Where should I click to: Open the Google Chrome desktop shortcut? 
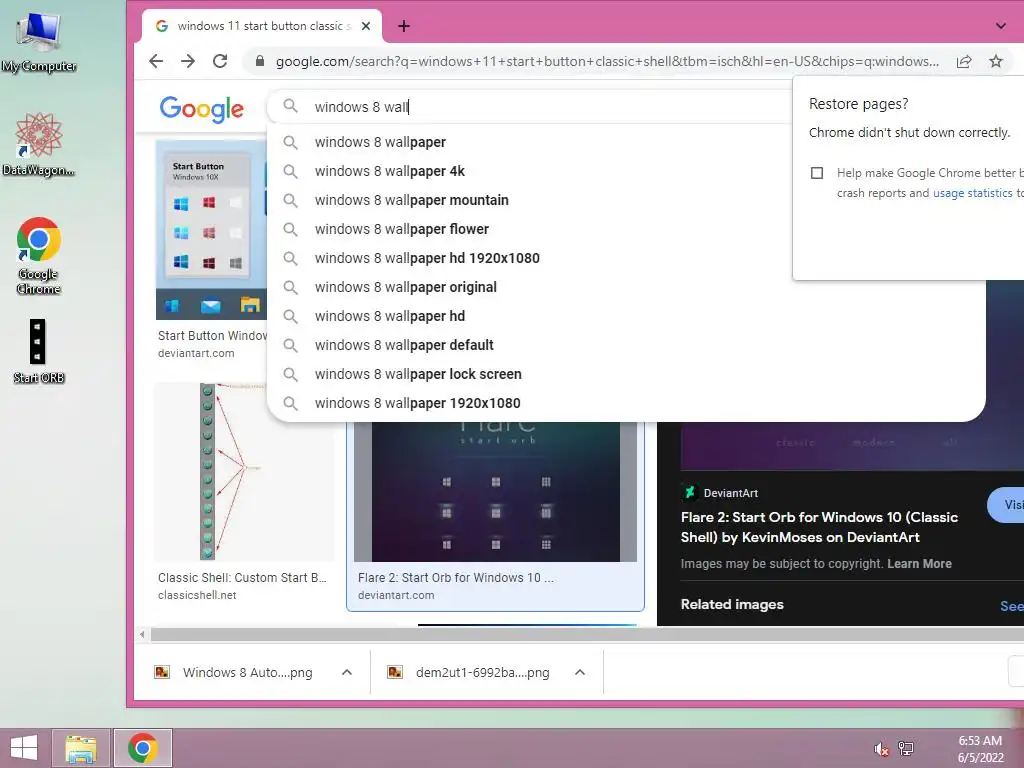(39, 255)
